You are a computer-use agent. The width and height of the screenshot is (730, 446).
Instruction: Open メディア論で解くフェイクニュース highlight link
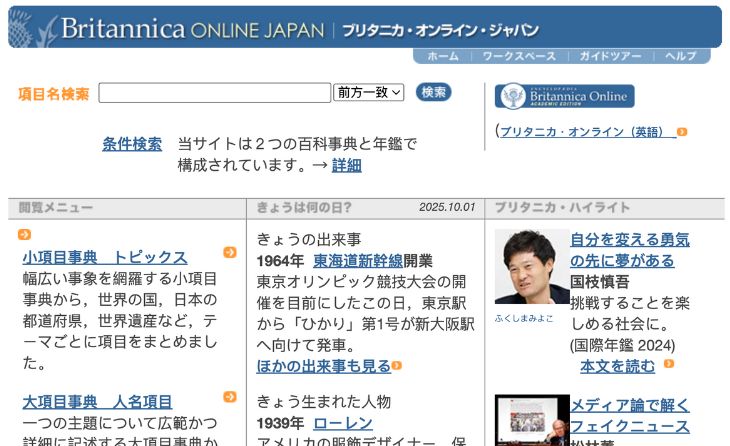pos(629,415)
